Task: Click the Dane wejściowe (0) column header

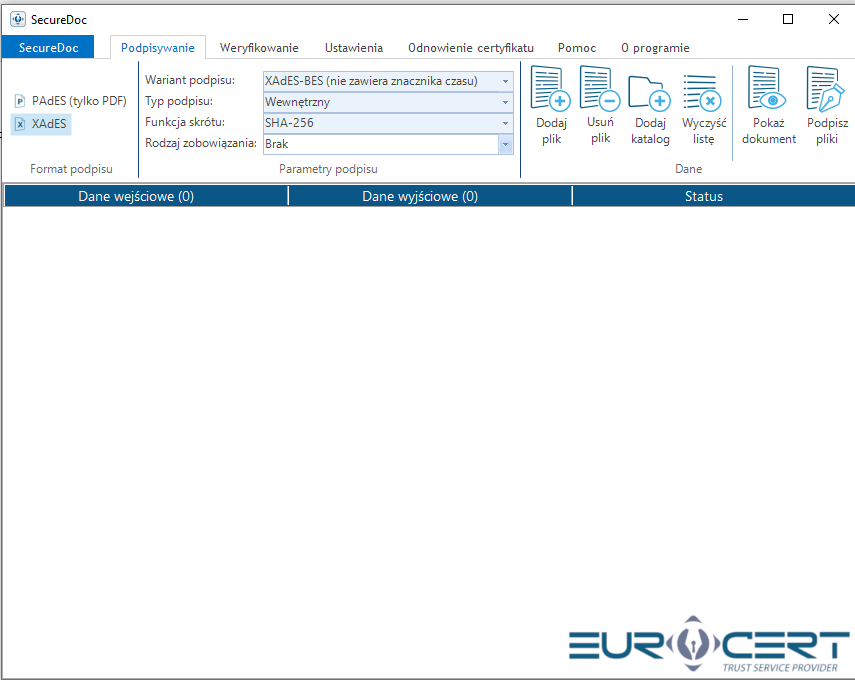Action: coord(136,197)
